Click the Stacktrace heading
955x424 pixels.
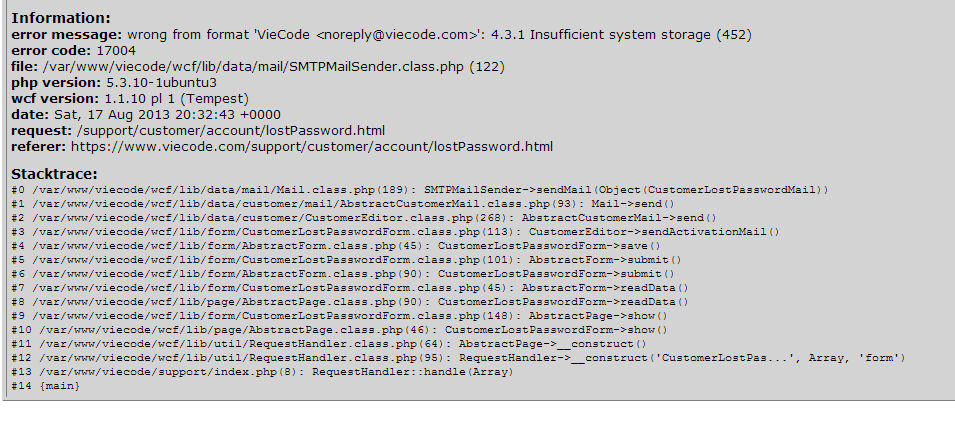(x=55, y=173)
